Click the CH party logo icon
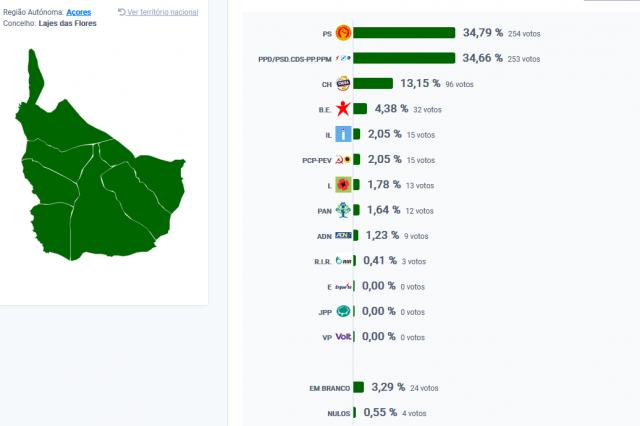Image resolution: width=640 pixels, height=426 pixels. (343, 84)
